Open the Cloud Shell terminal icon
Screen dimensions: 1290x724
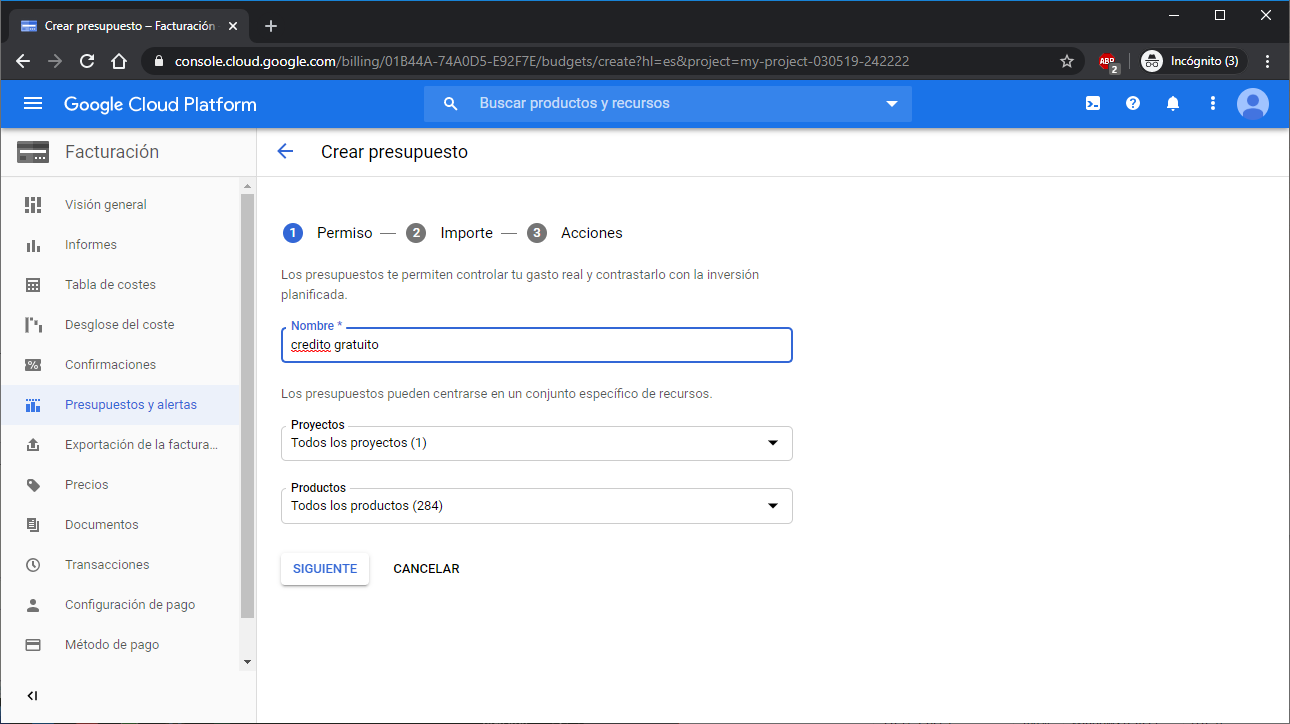(1093, 103)
